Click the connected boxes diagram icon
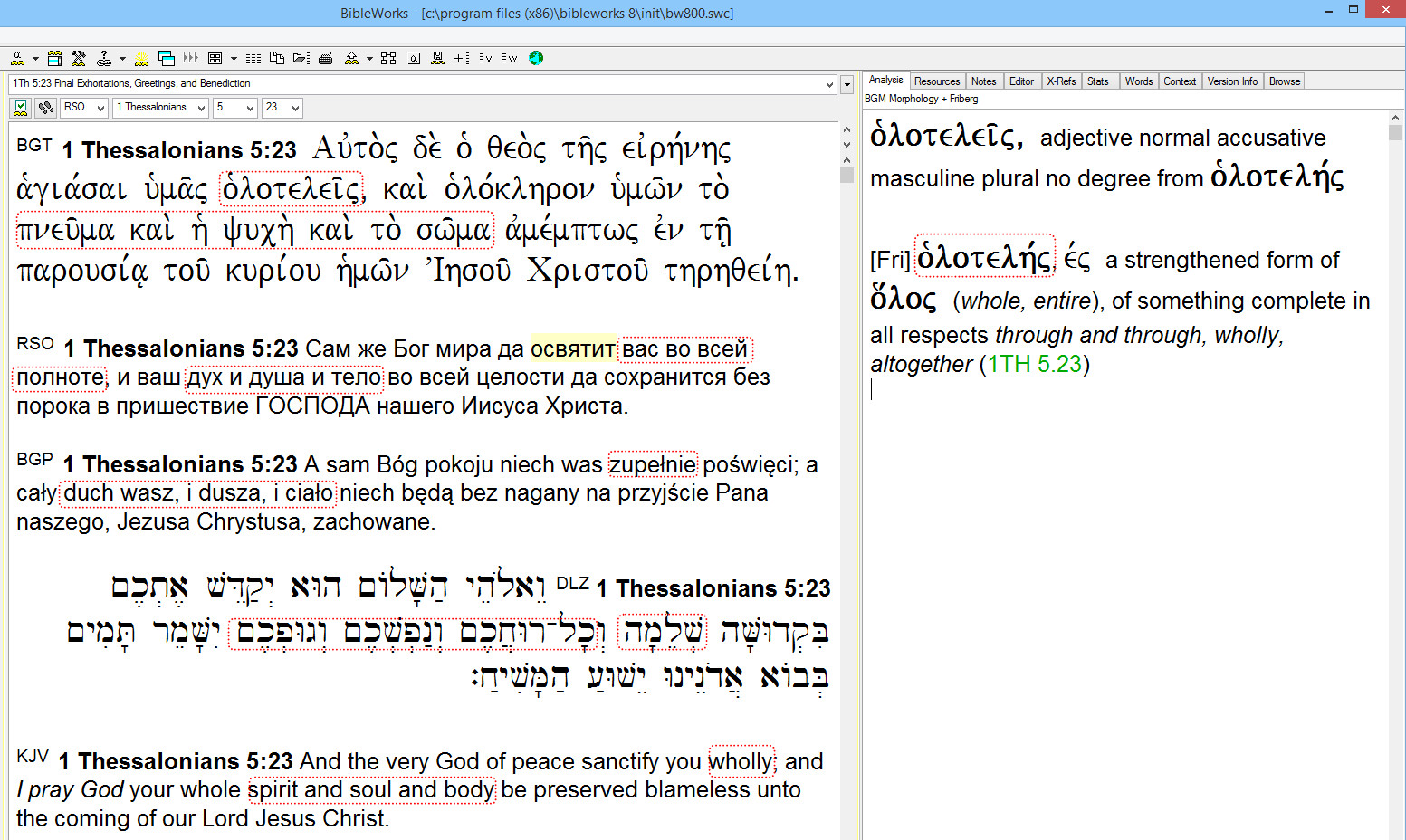The height and width of the screenshot is (840, 1406). (388, 58)
